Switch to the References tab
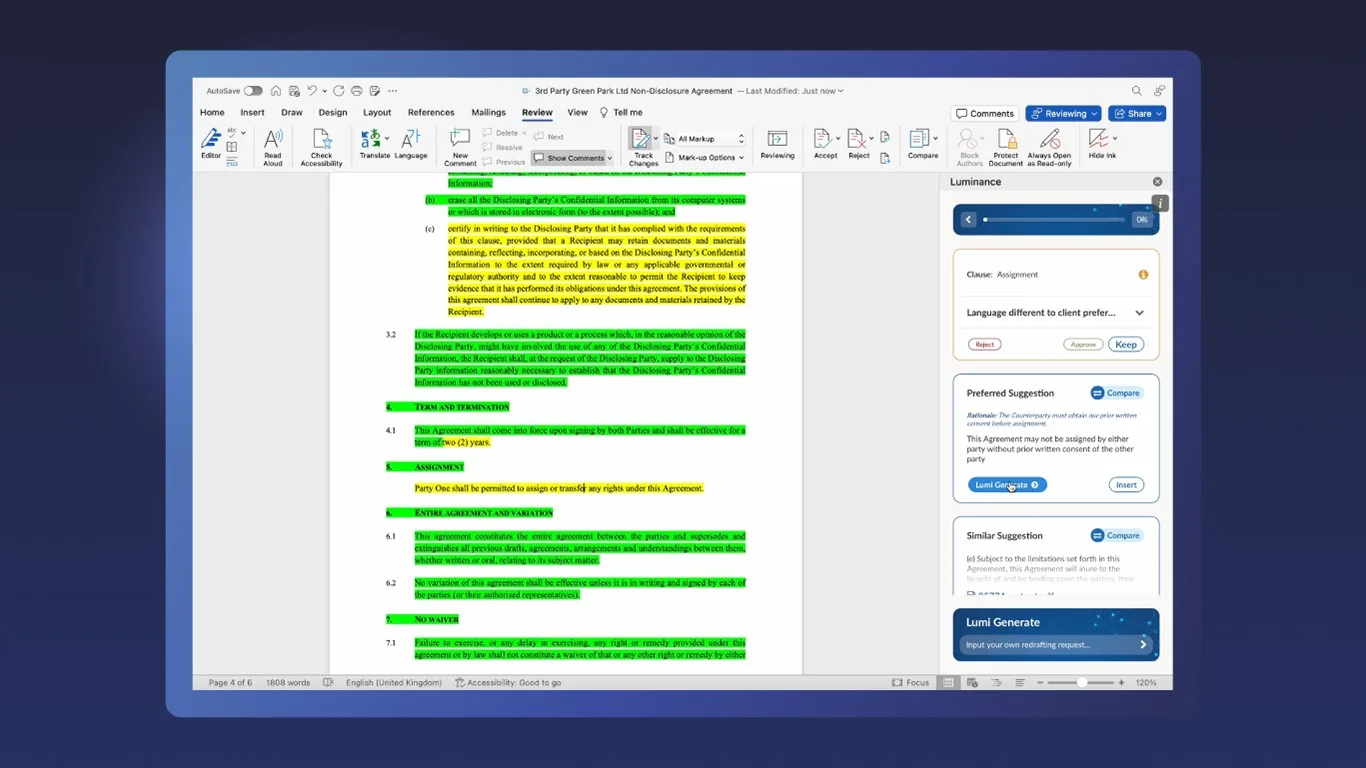The width and height of the screenshot is (1366, 768). [x=431, y=113]
